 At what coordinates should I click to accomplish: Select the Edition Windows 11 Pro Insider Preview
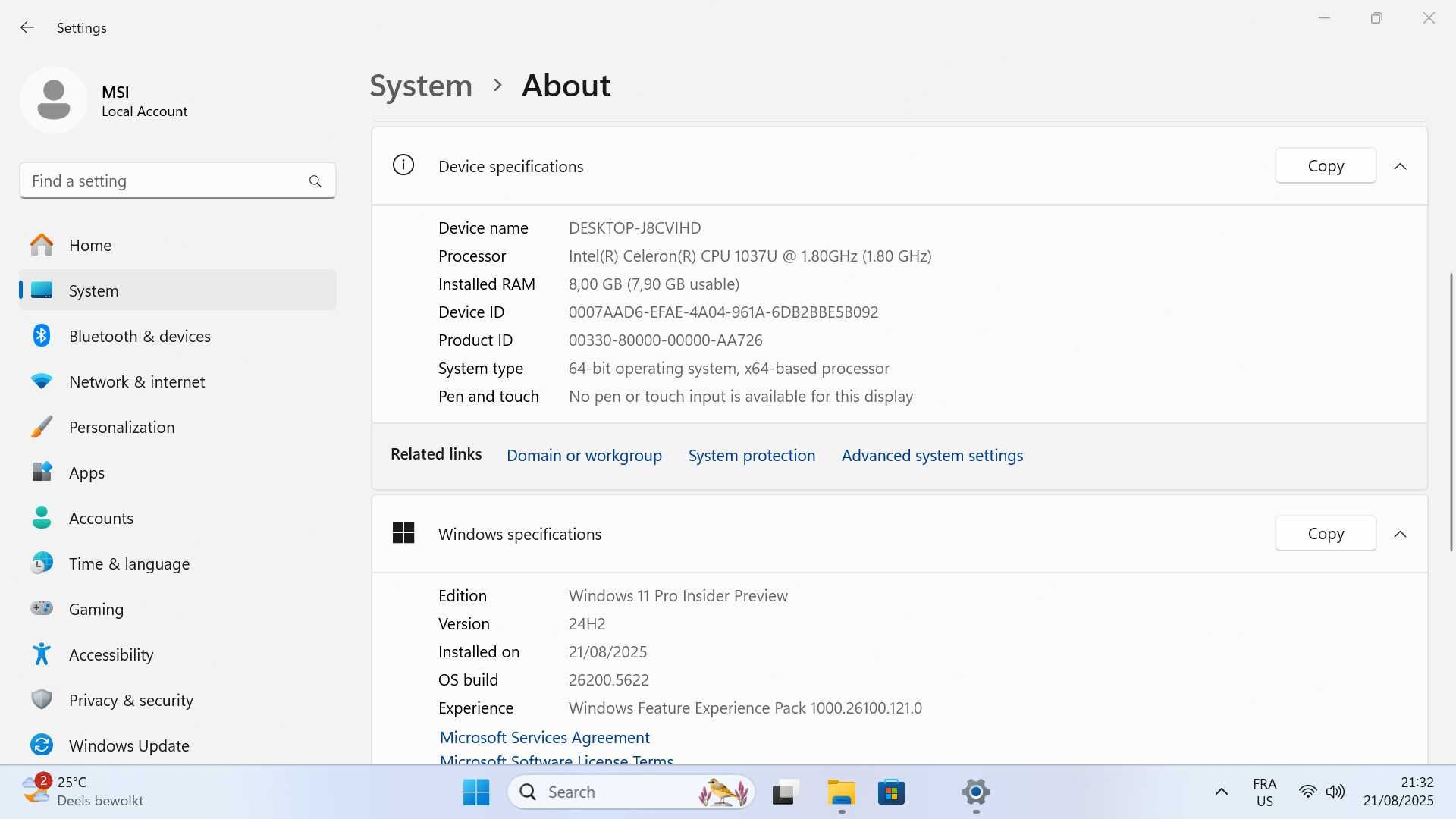678,596
